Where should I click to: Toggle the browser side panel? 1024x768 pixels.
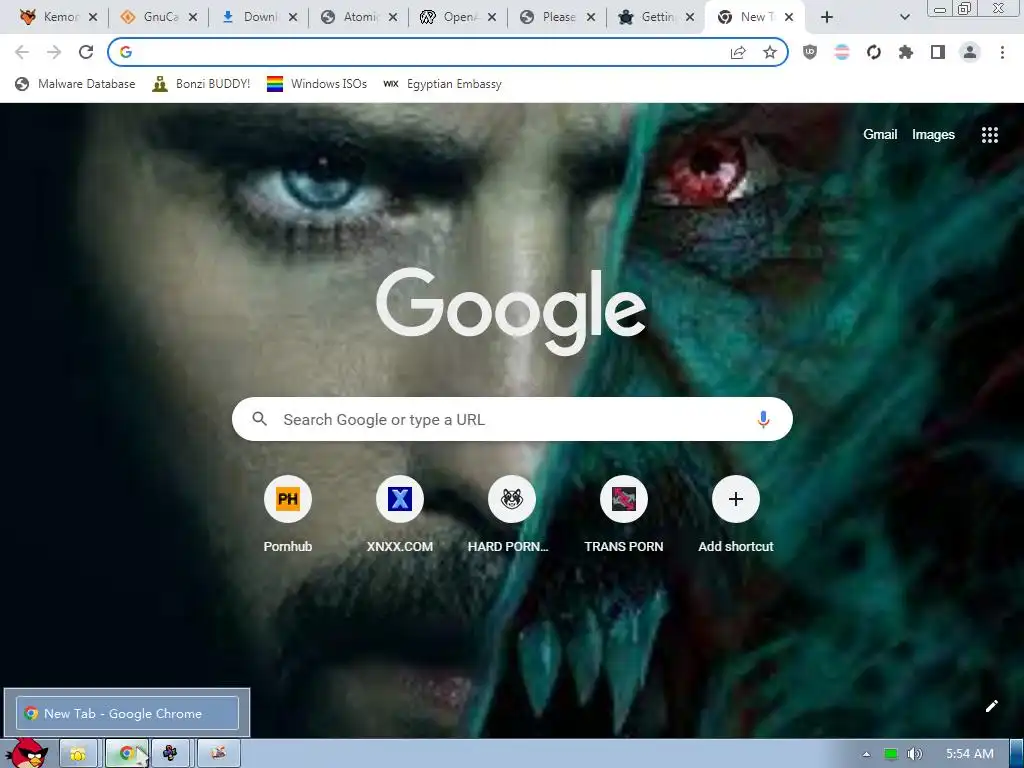pos(938,52)
